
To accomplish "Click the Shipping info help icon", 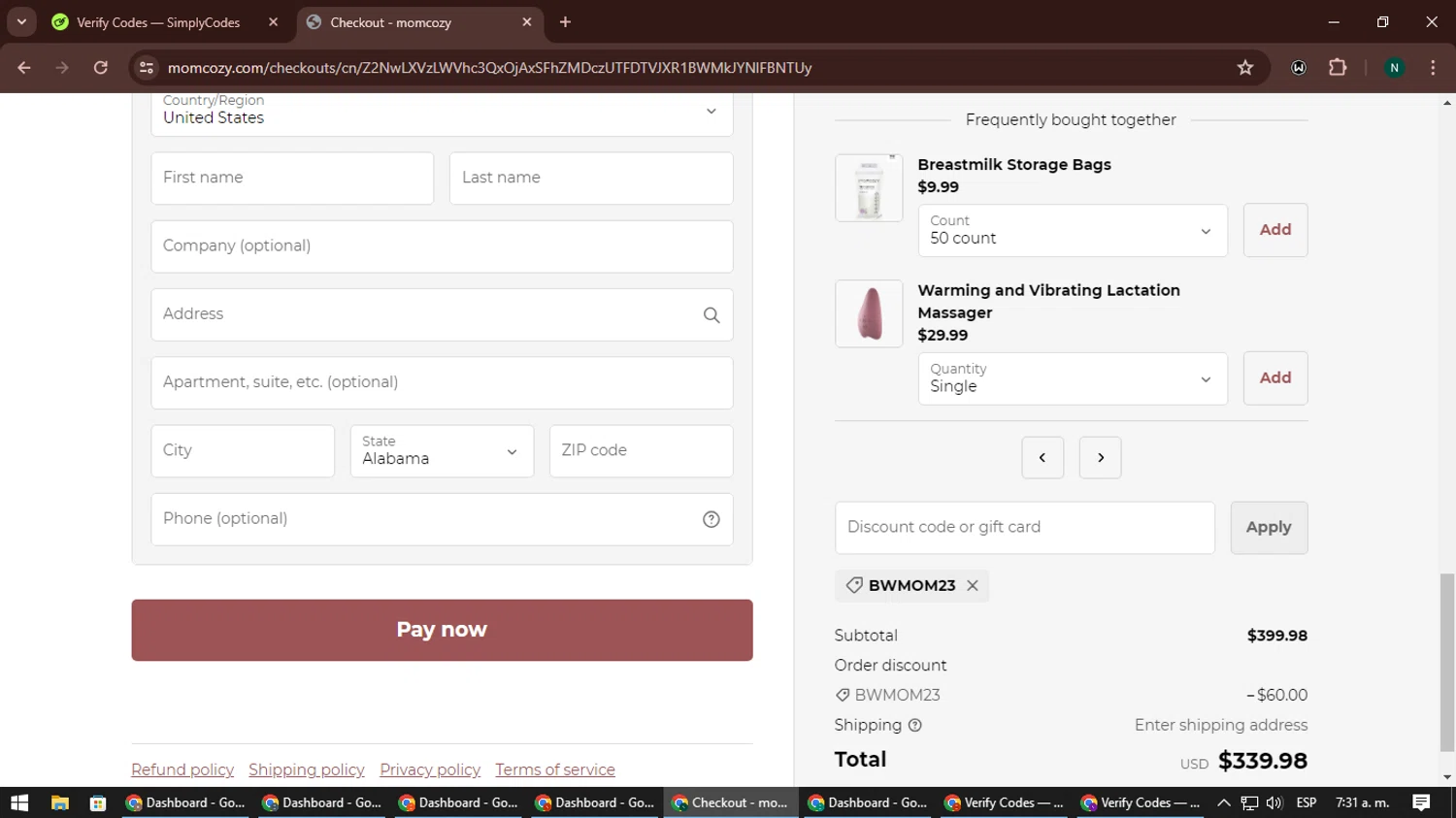I will pyautogui.click(x=914, y=725).
